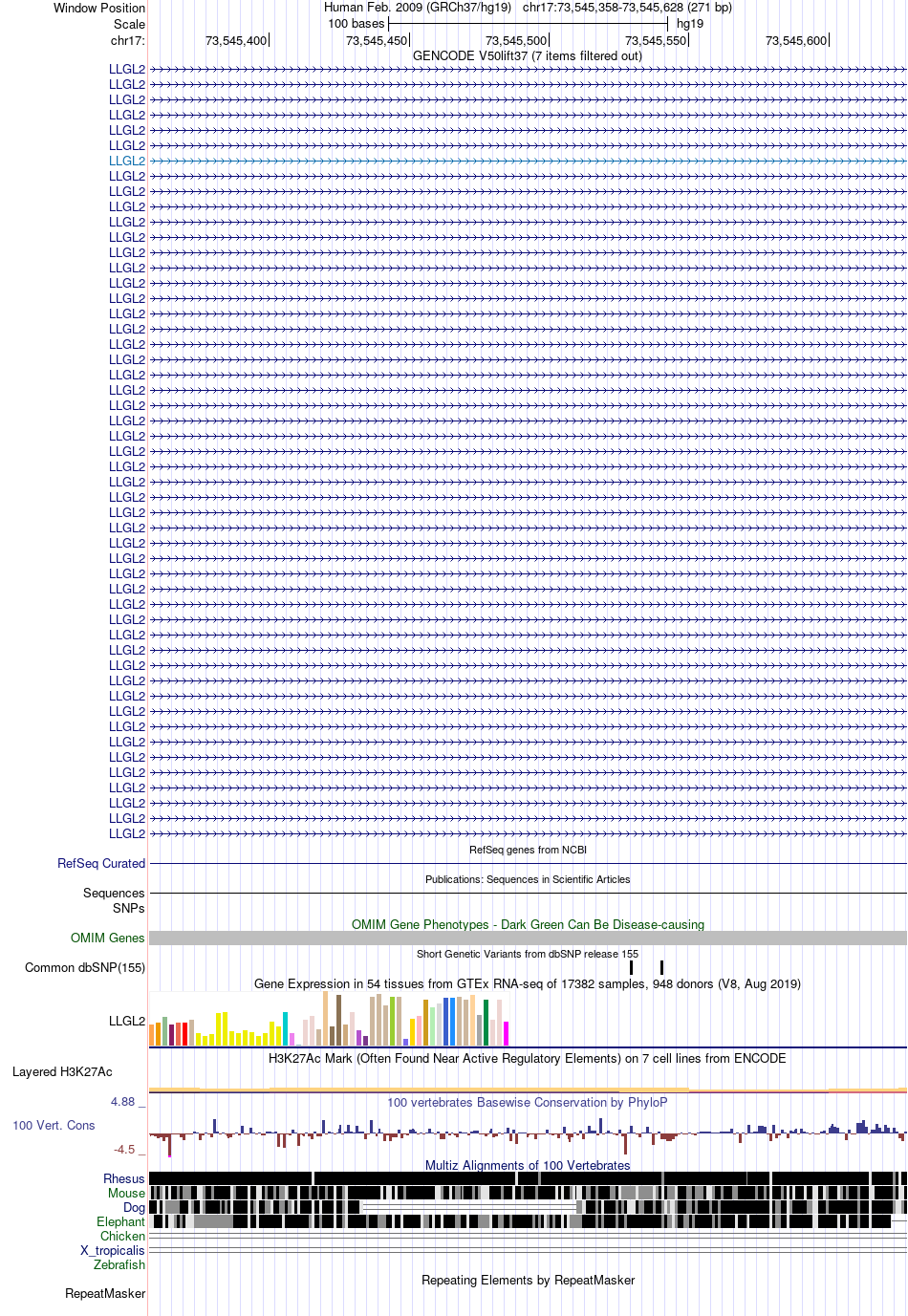Open Publications: Sequences in Scientific Articles title

coord(528,879)
